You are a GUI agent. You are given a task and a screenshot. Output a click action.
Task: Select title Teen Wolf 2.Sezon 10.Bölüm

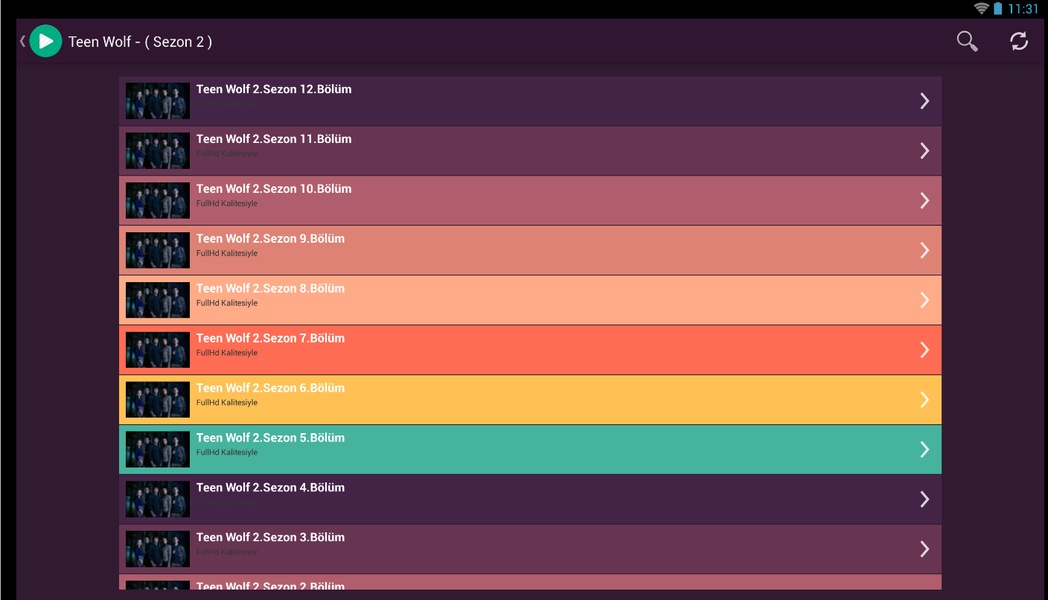click(273, 189)
